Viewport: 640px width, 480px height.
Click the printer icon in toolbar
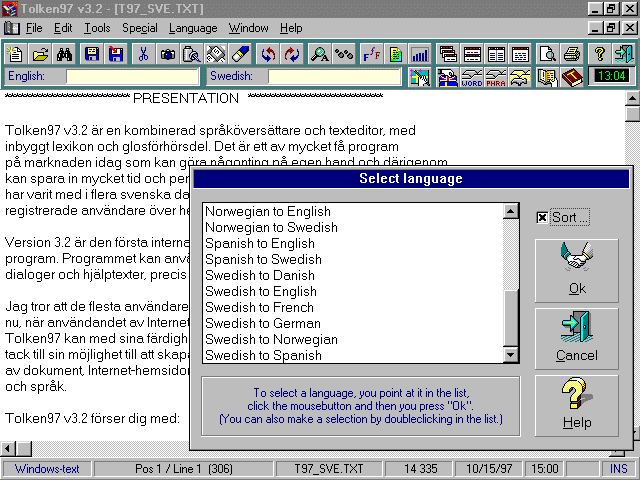pos(571,53)
